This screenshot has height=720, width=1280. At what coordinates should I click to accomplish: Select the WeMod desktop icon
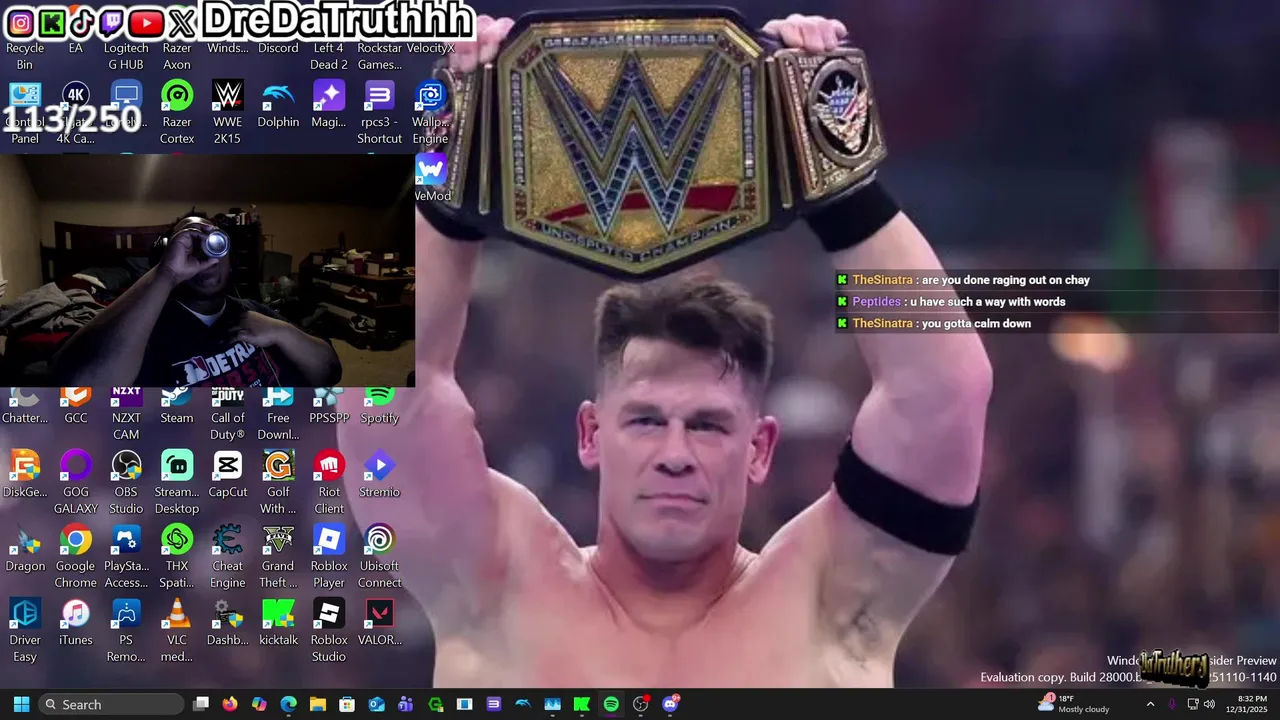(x=431, y=178)
